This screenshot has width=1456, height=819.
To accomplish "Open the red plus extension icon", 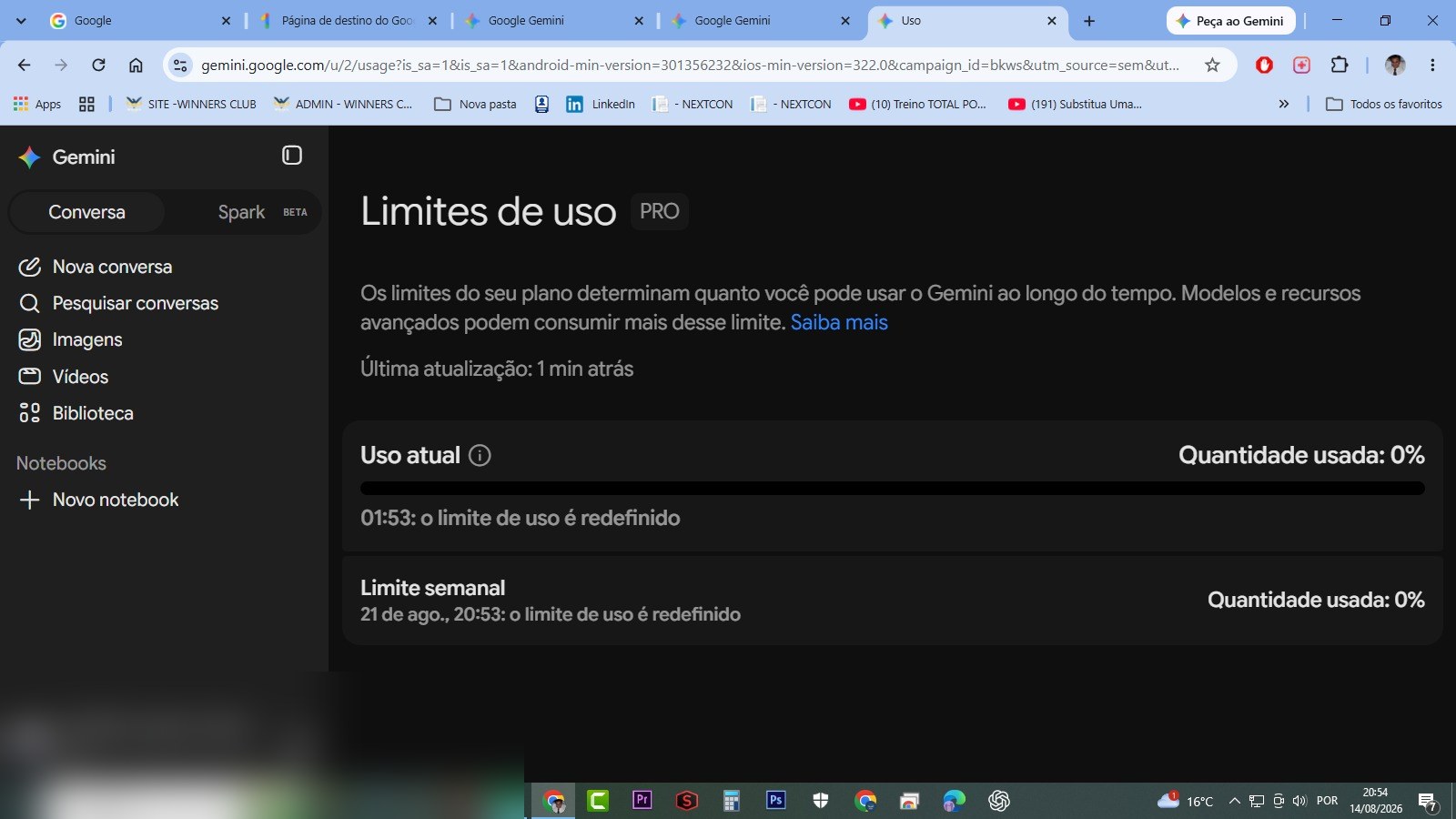I will pyautogui.click(x=1301, y=65).
